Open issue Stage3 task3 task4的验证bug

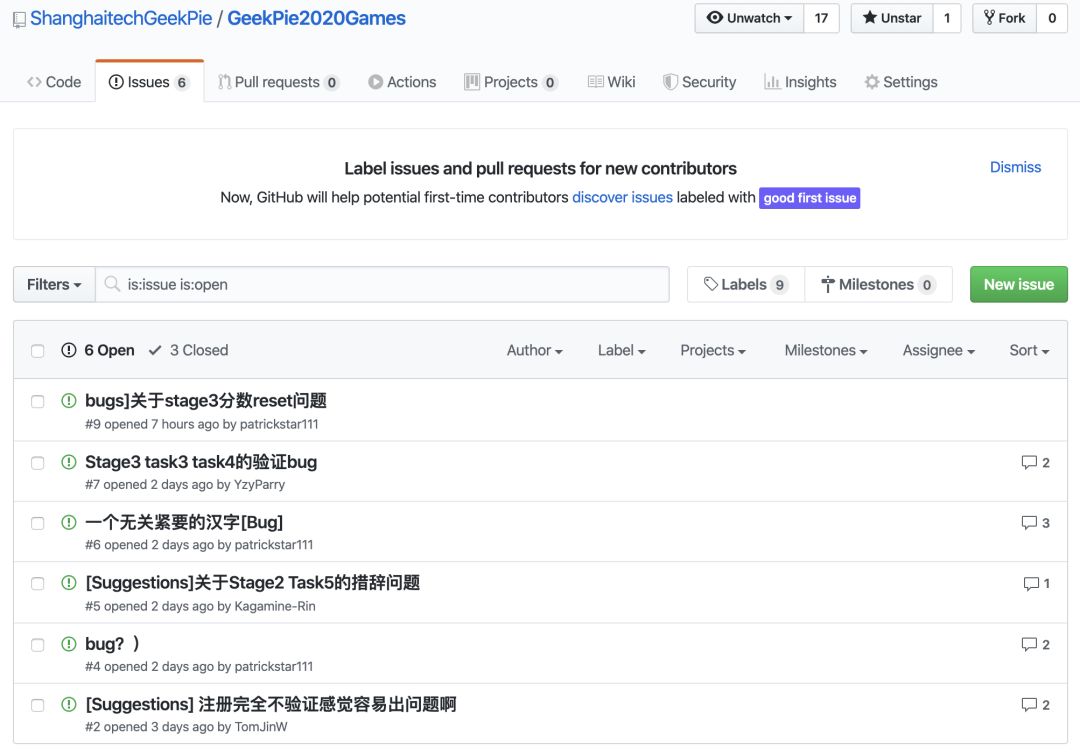pos(201,462)
